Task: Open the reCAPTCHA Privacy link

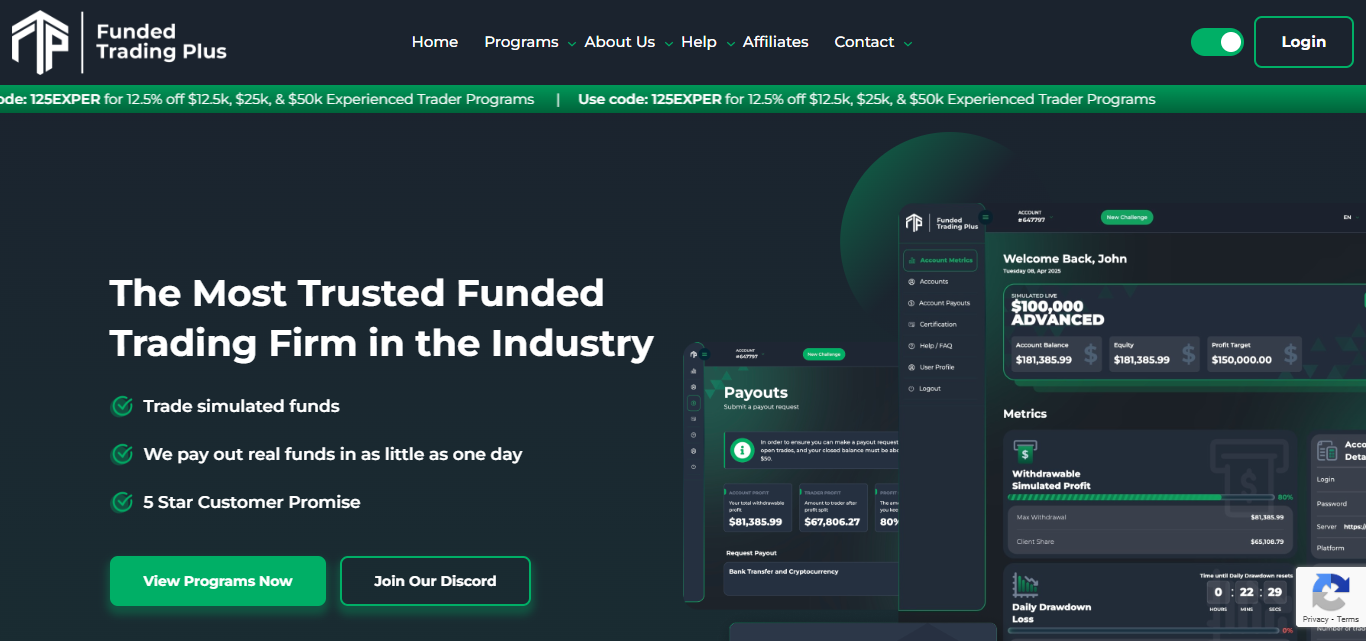Action: (1315, 620)
